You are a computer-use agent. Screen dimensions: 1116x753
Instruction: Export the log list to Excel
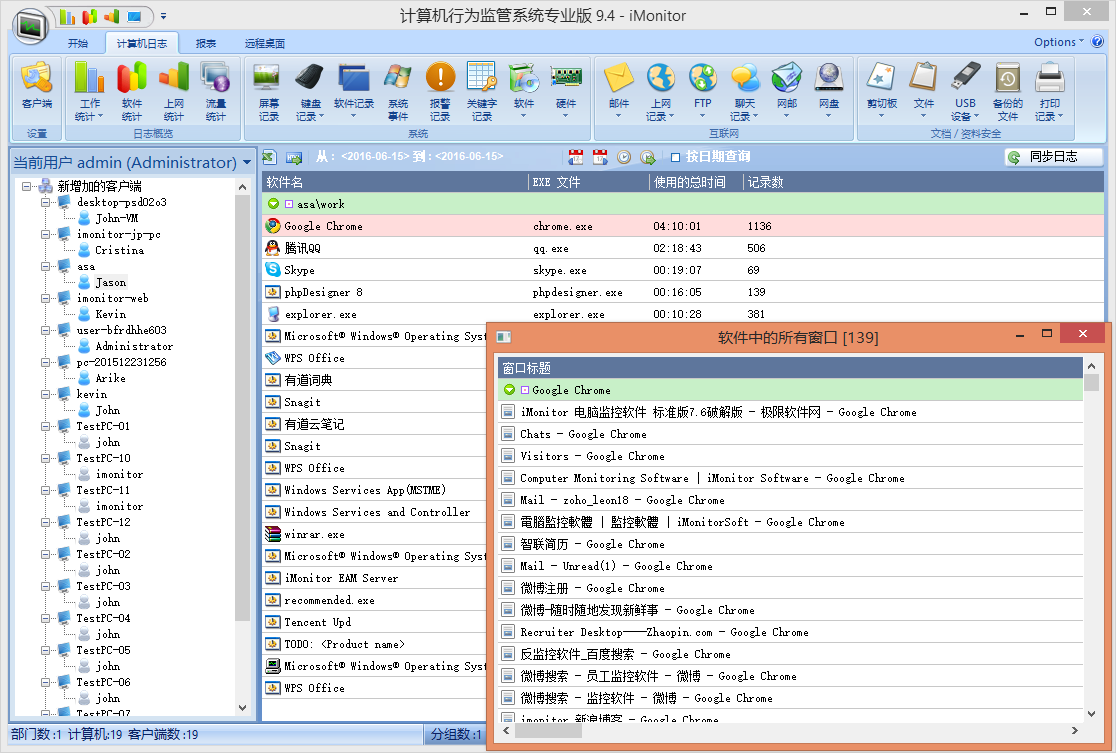pos(269,157)
